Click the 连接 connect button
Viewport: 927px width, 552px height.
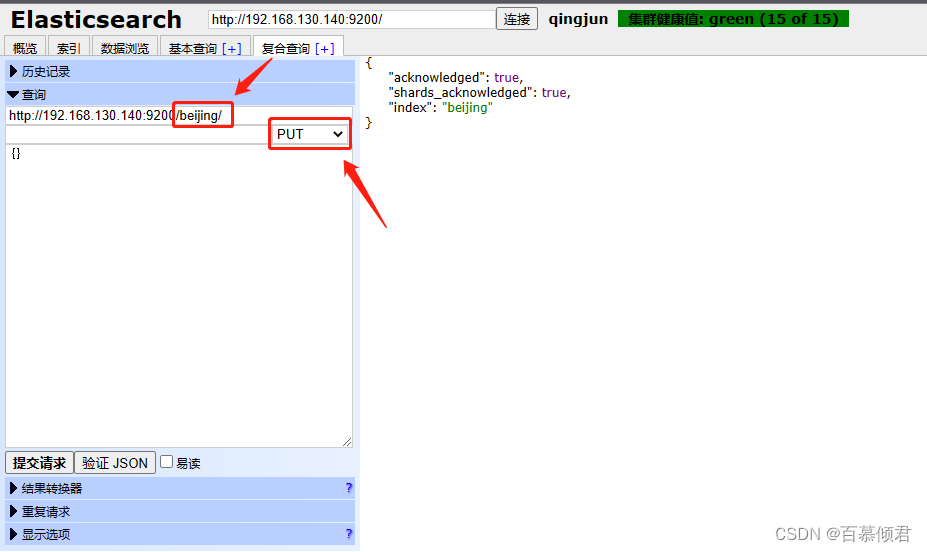pyautogui.click(x=517, y=19)
